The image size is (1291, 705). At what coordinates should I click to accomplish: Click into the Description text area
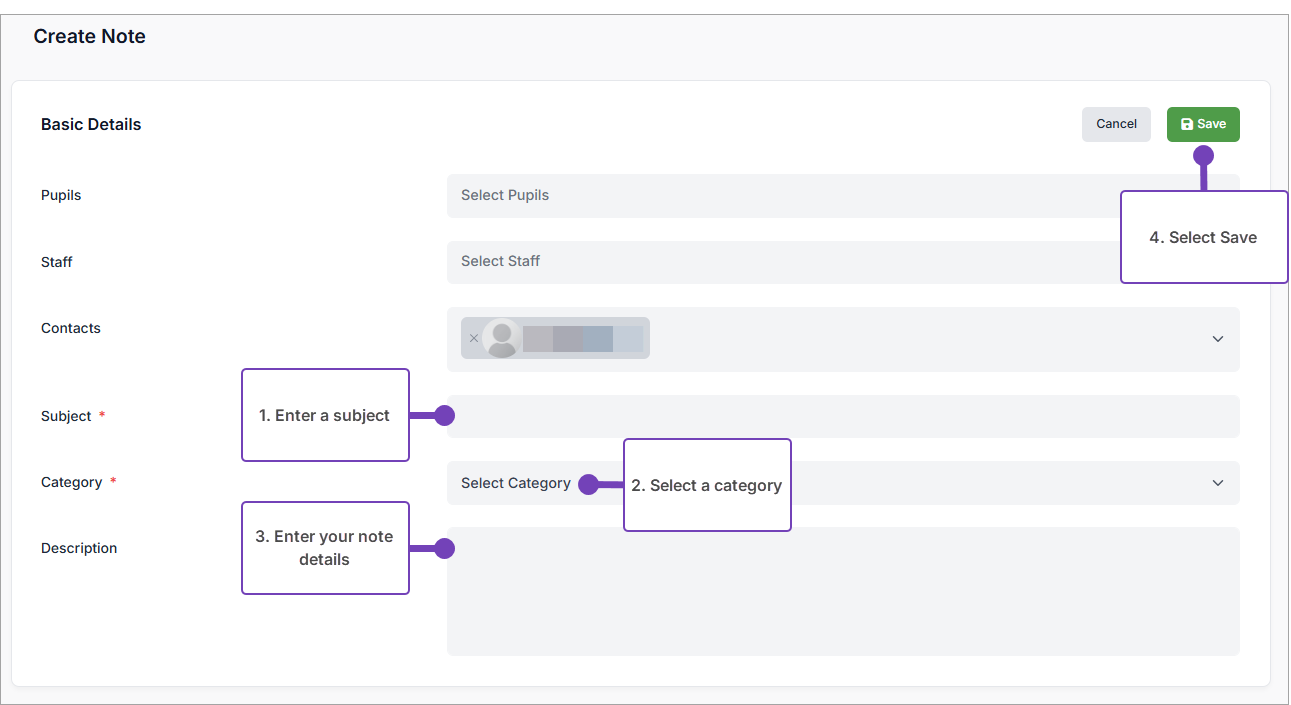point(842,600)
